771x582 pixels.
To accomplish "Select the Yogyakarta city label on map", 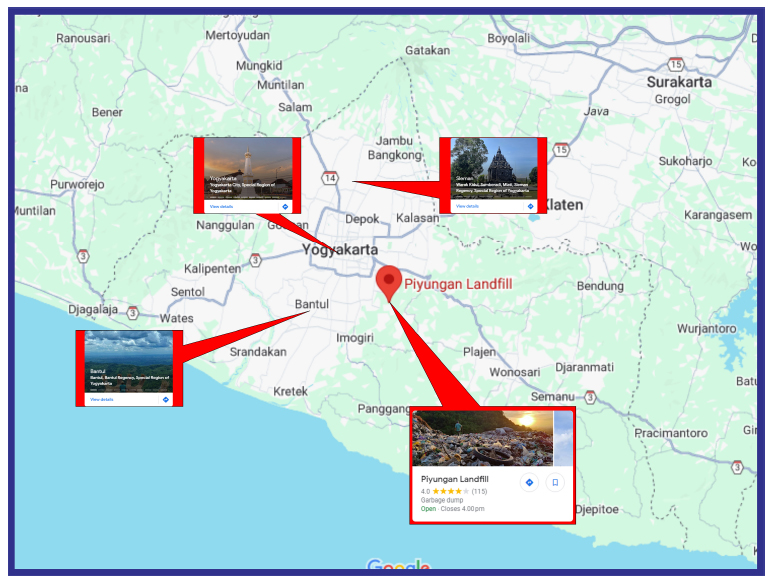I will [340, 250].
